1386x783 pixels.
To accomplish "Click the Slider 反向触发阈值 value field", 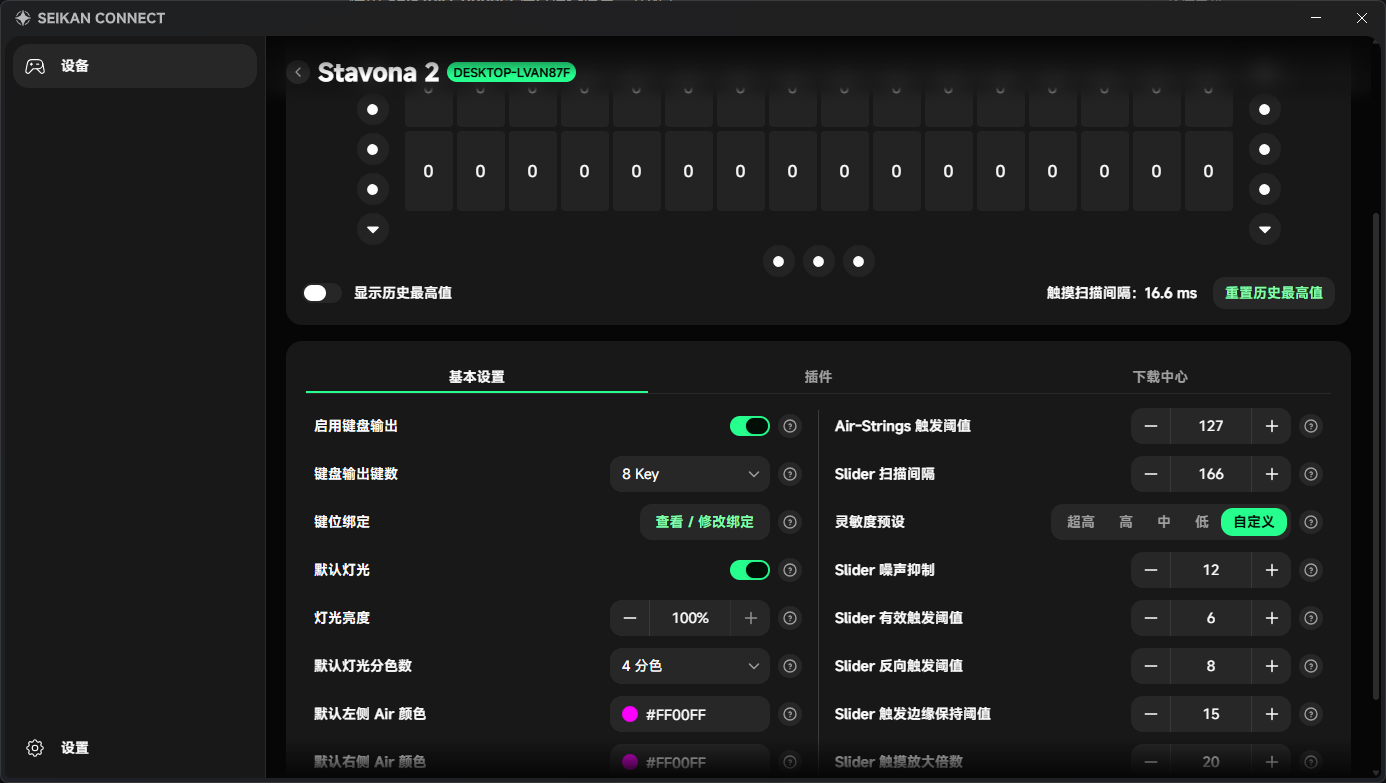I will coord(1211,666).
